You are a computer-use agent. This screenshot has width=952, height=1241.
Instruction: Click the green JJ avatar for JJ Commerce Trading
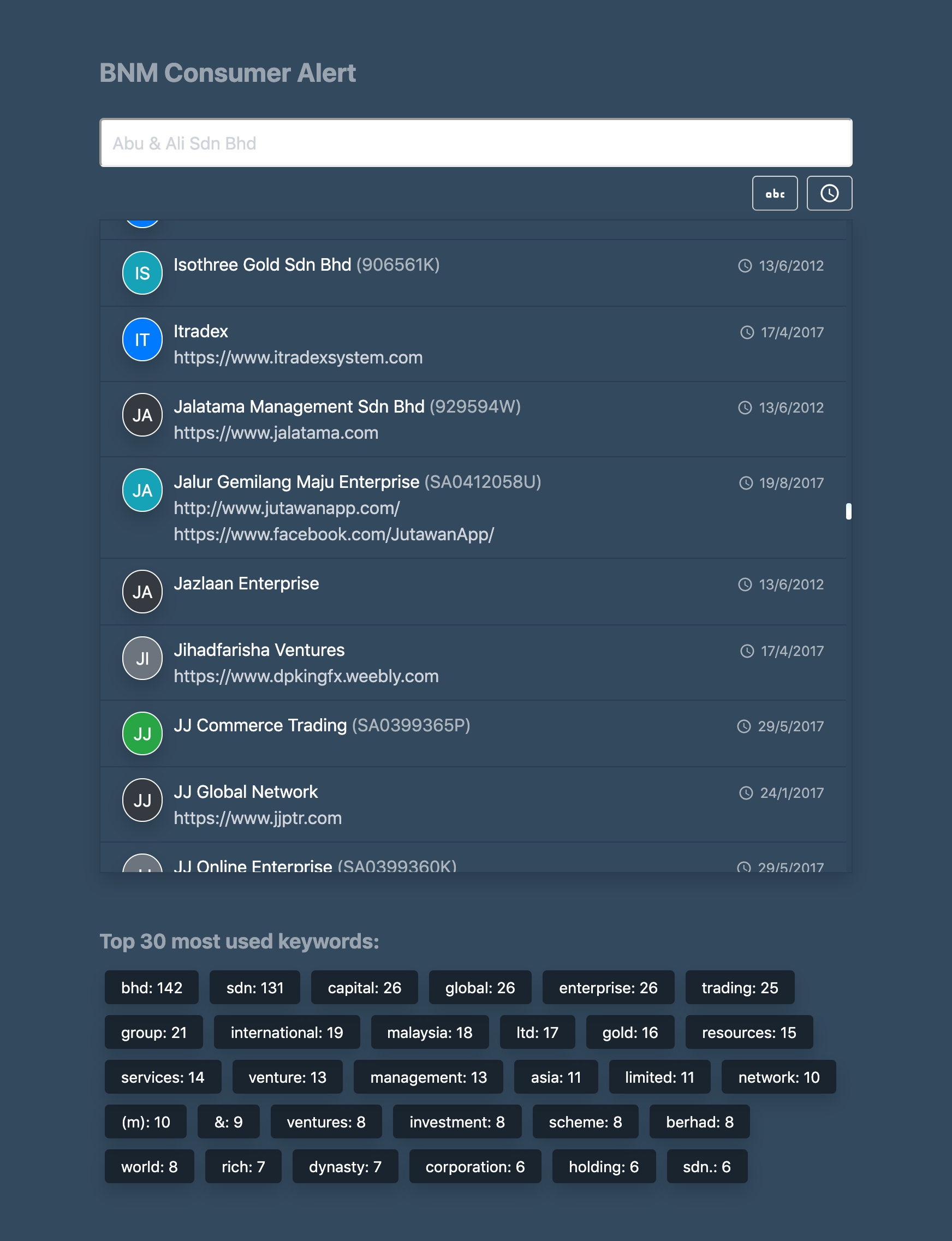pyautogui.click(x=142, y=733)
